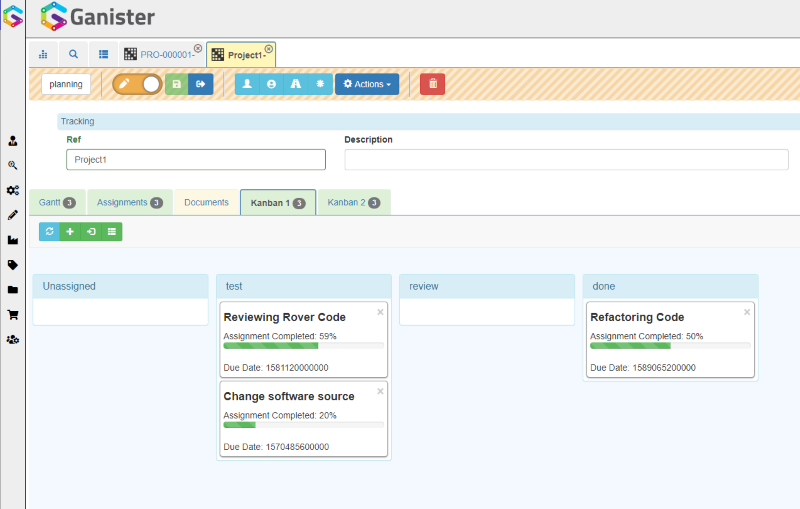800x509 pixels.
Task: Remove the Change software source card
Action: coord(380,391)
